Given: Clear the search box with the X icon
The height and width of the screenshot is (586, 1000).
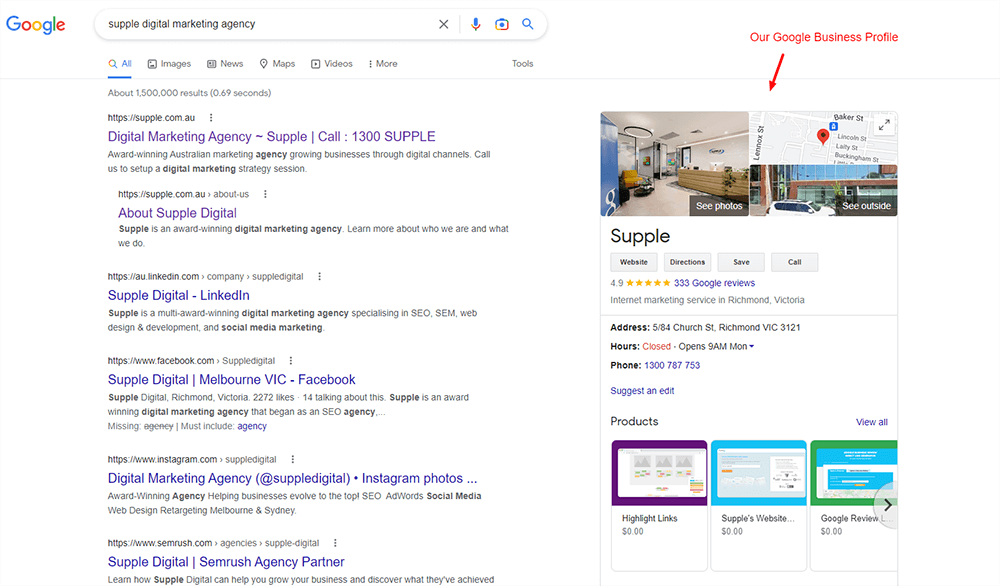Looking at the screenshot, I should click(x=443, y=24).
